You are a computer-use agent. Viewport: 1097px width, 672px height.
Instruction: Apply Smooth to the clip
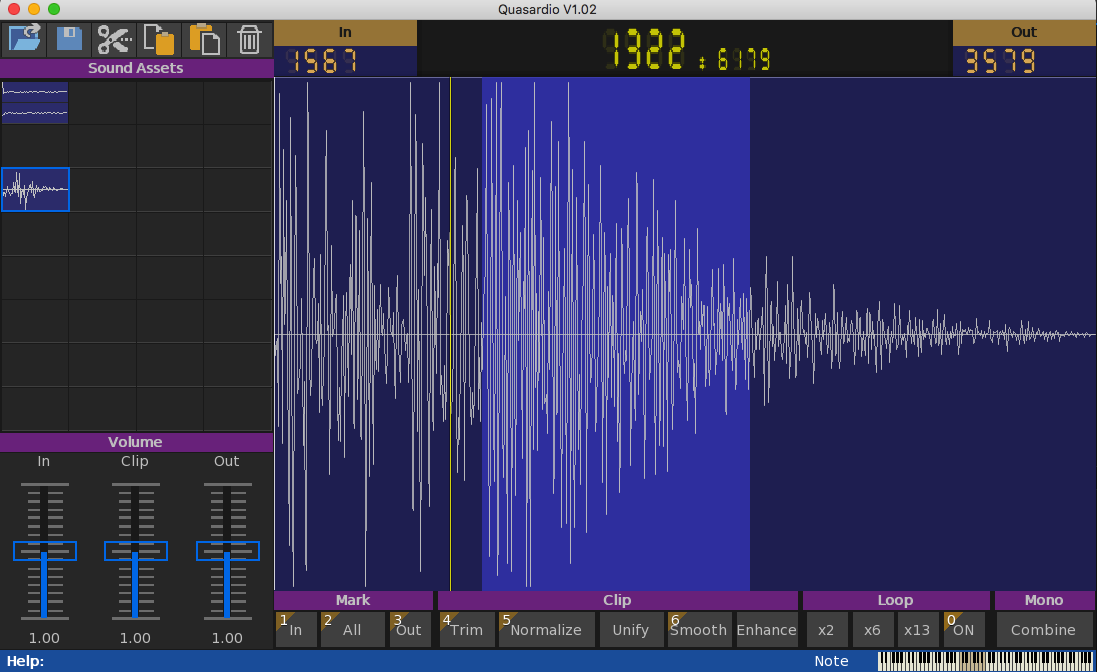click(698, 630)
